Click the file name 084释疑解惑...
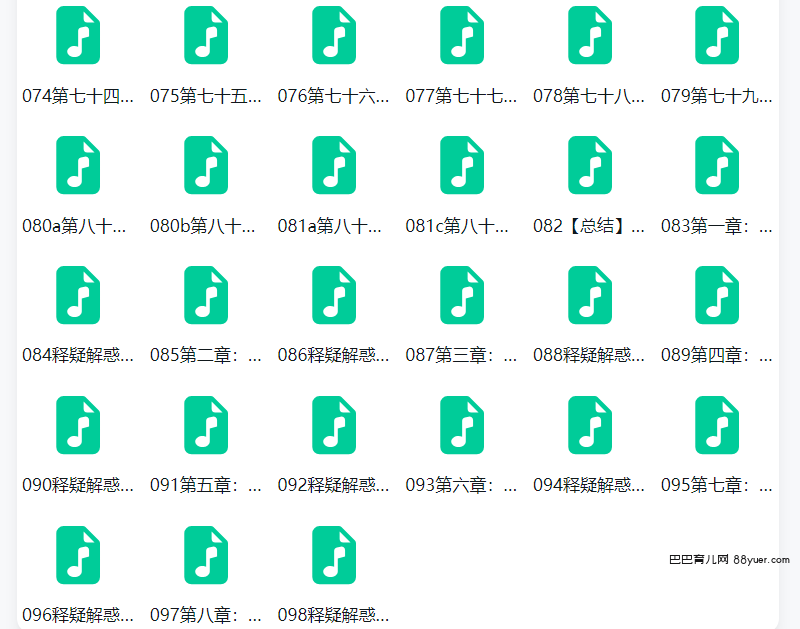800x629 pixels. tap(78, 356)
